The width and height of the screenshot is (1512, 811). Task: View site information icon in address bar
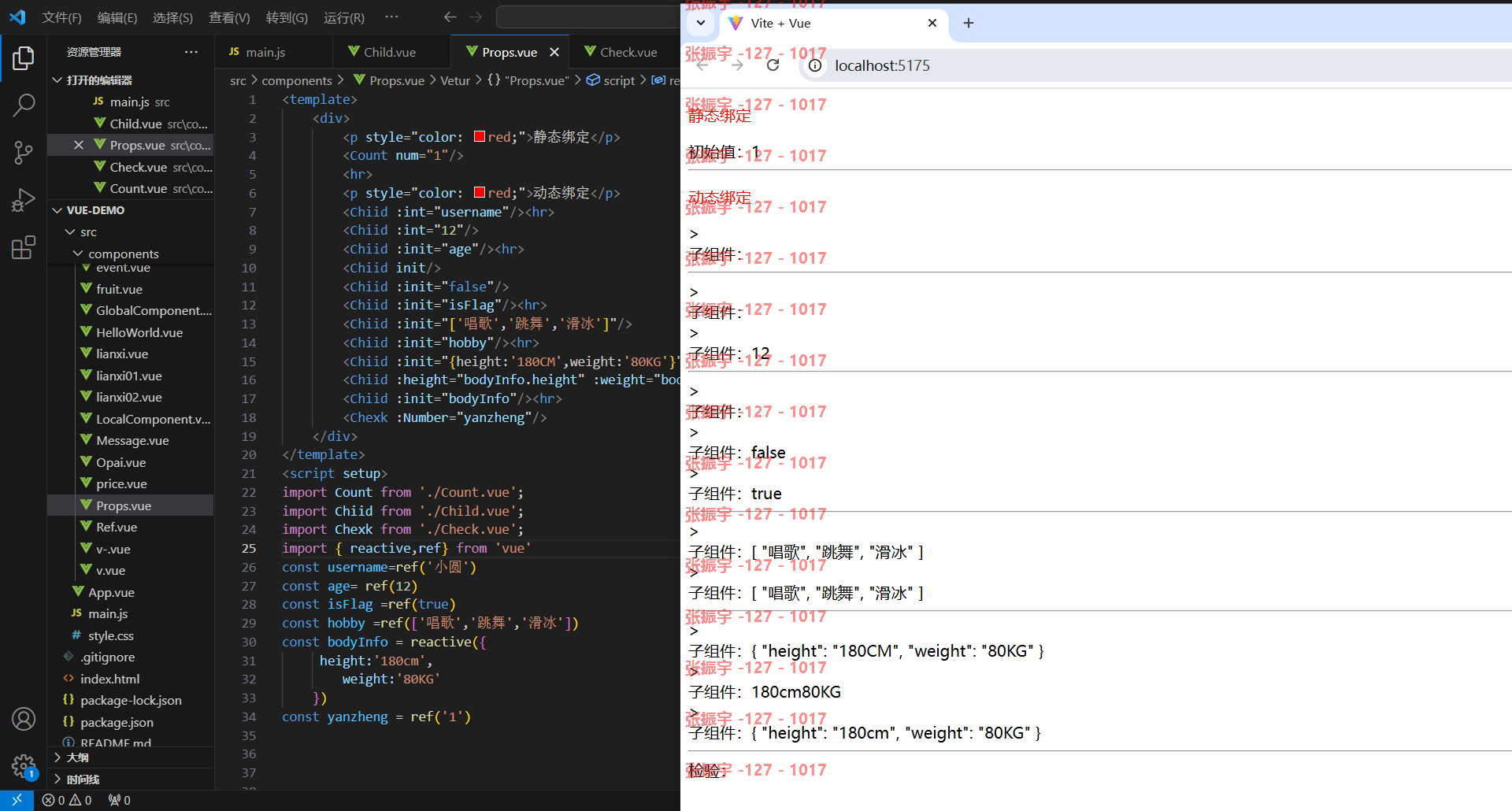815,65
